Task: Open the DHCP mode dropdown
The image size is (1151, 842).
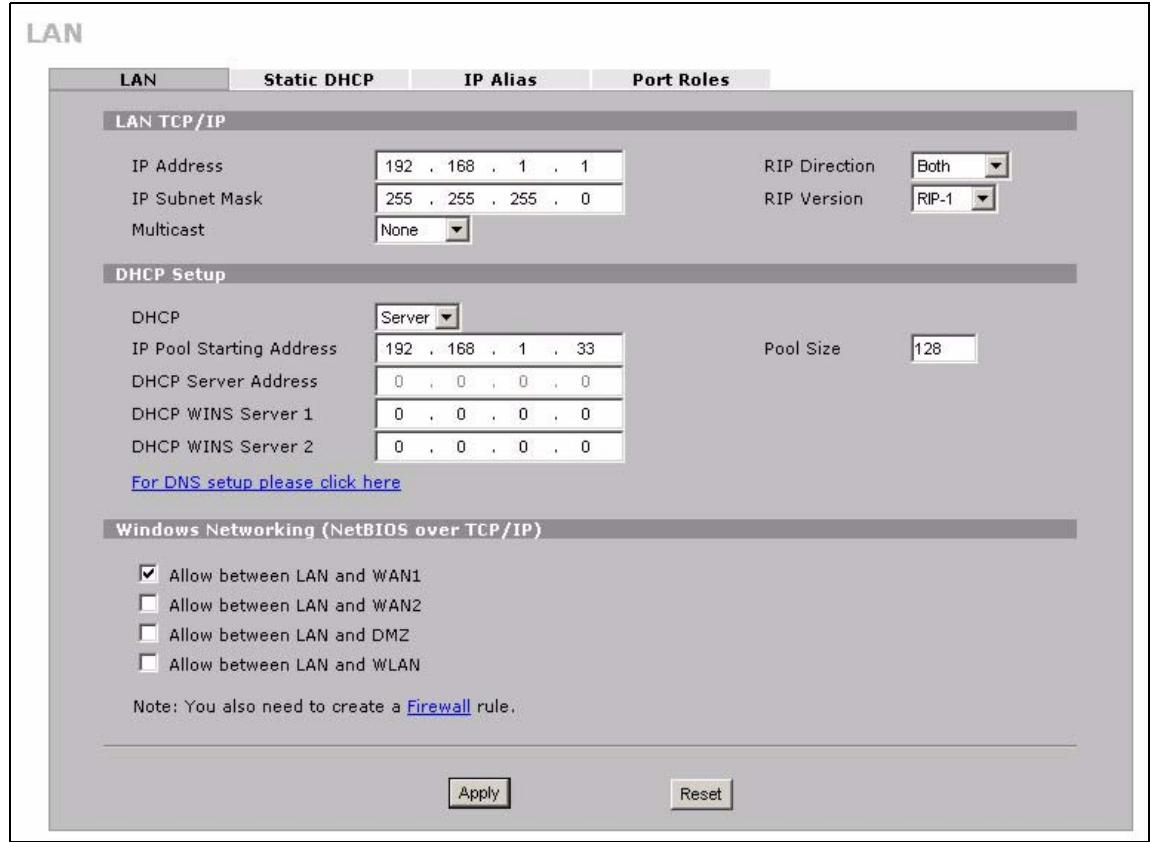Action: [x=418, y=318]
